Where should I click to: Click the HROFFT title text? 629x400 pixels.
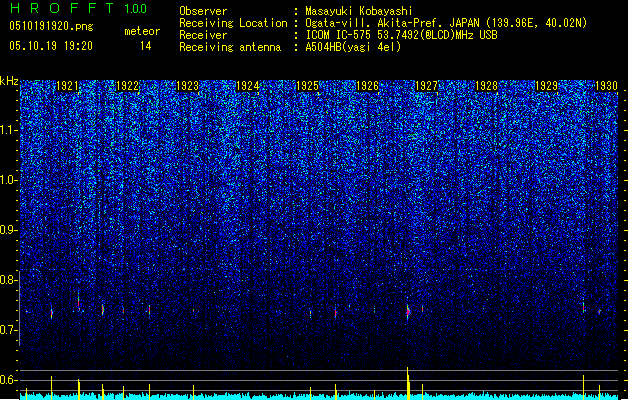coord(62,8)
